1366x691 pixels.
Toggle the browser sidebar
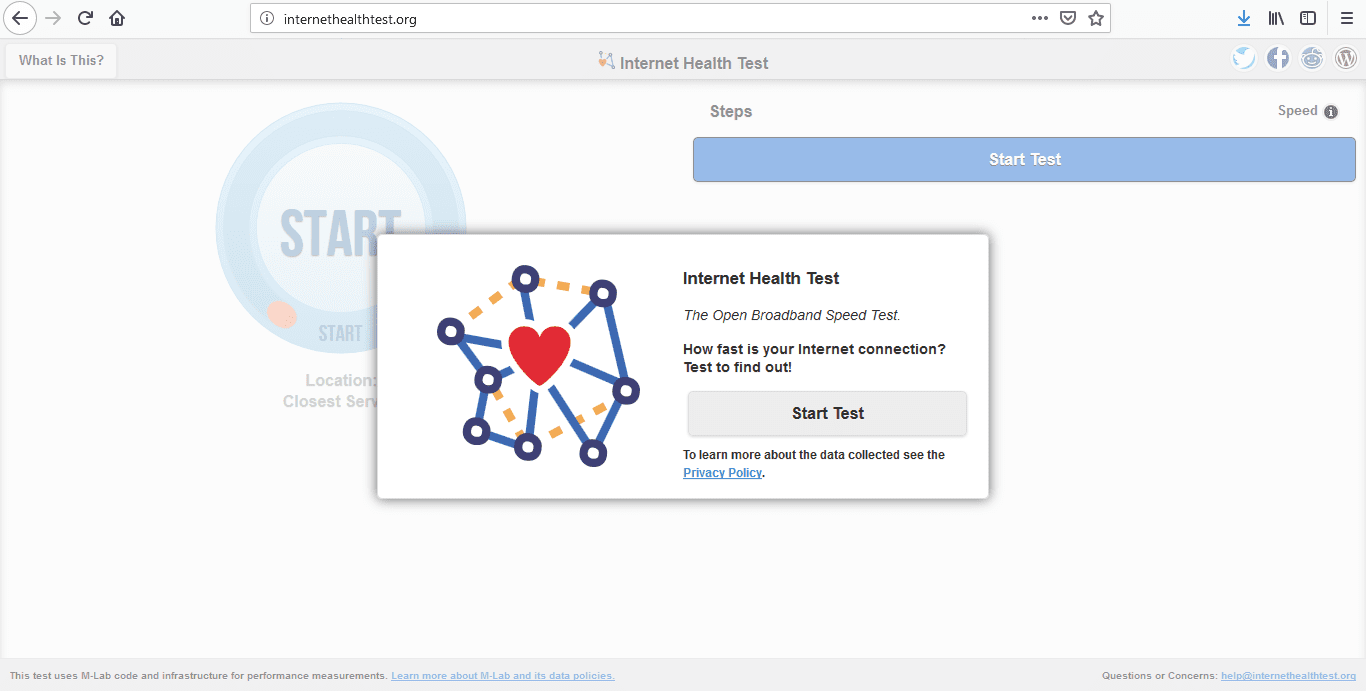pyautogui.click(x=1308, y=18)
